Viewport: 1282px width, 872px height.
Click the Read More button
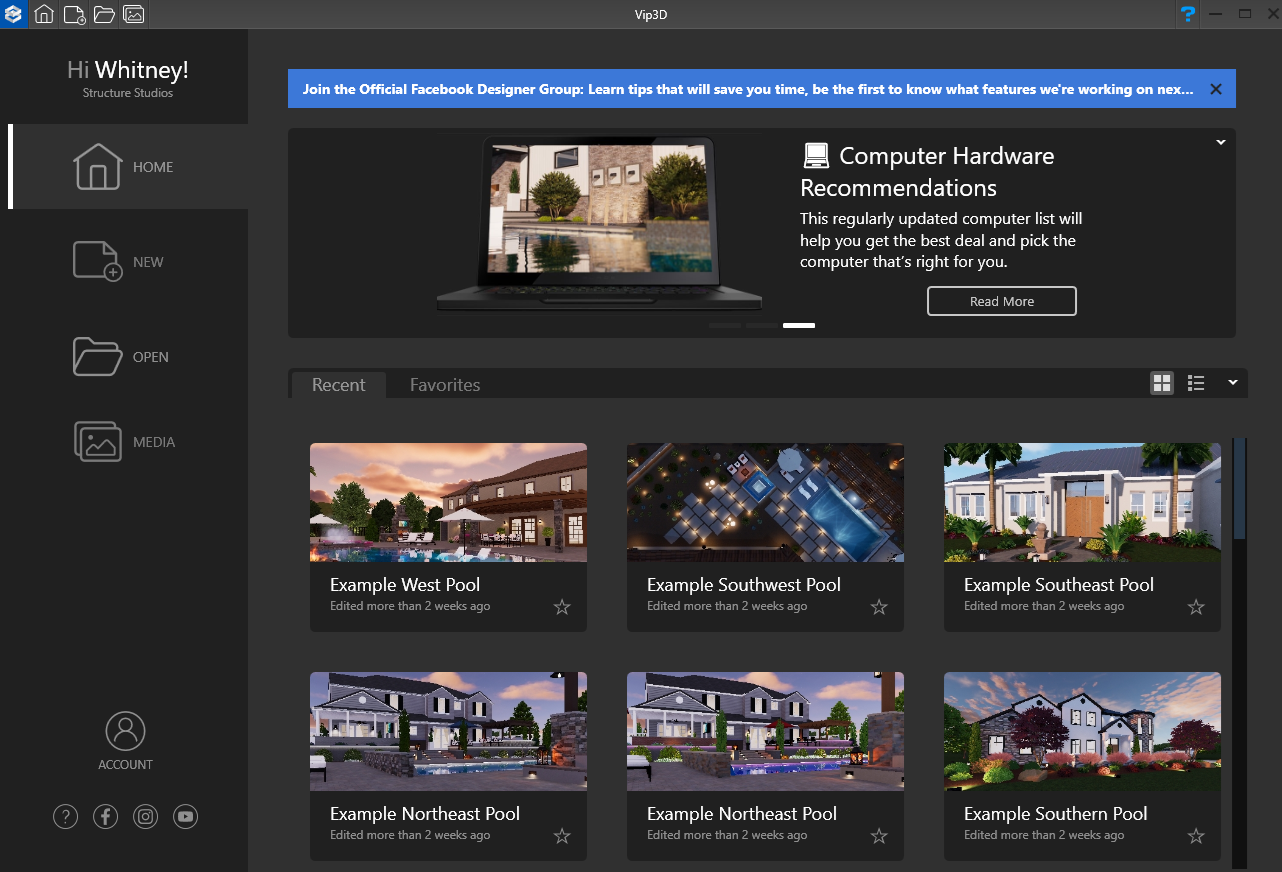tap(1001, 301)
